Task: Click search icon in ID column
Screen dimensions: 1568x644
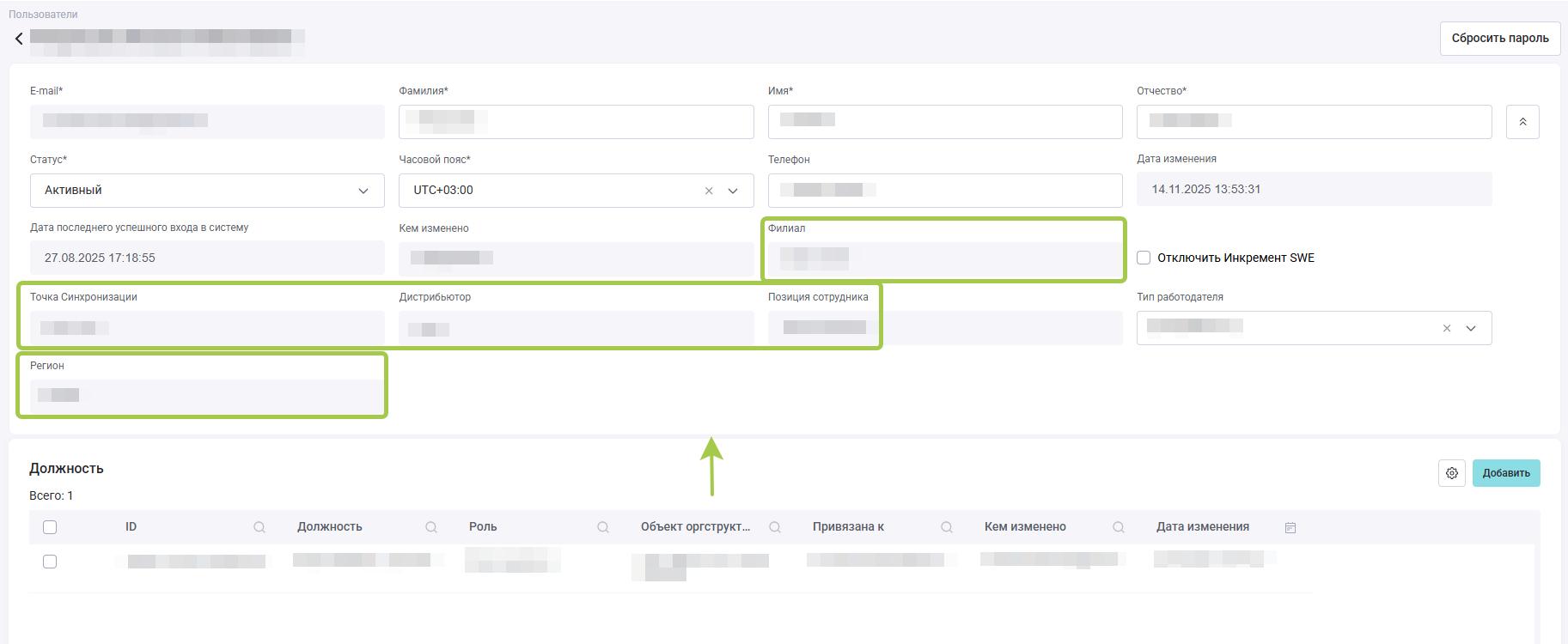Action: coord(259,527)
